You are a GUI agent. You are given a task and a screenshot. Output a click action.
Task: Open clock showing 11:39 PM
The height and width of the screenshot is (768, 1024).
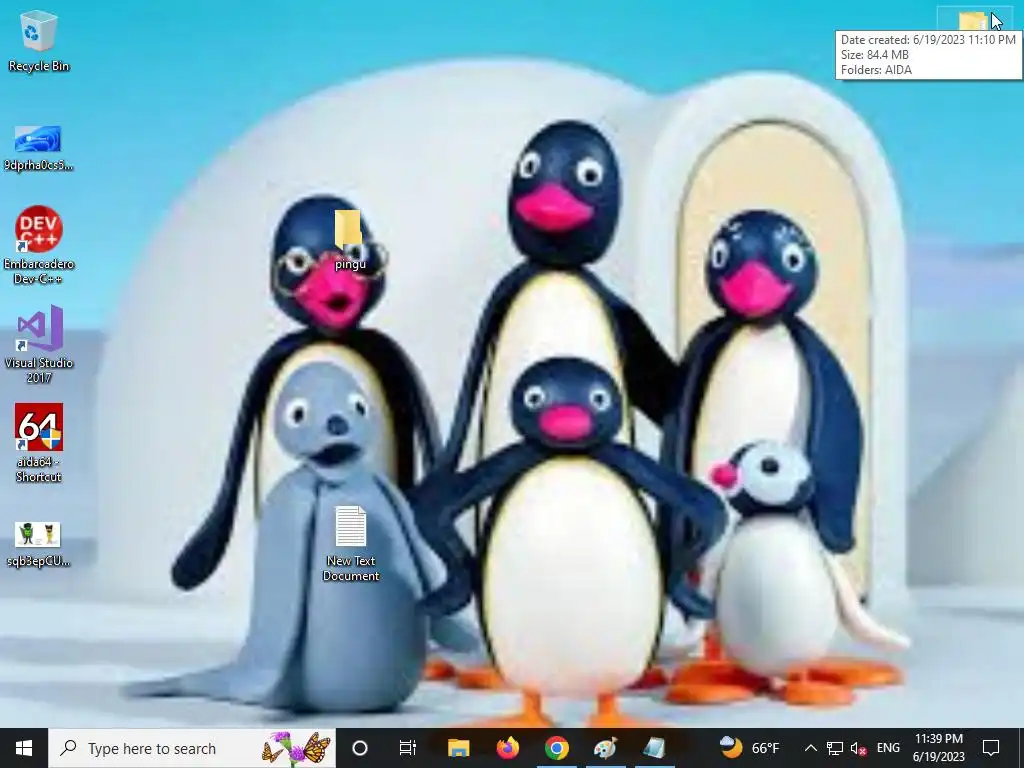tap(938, 748)
